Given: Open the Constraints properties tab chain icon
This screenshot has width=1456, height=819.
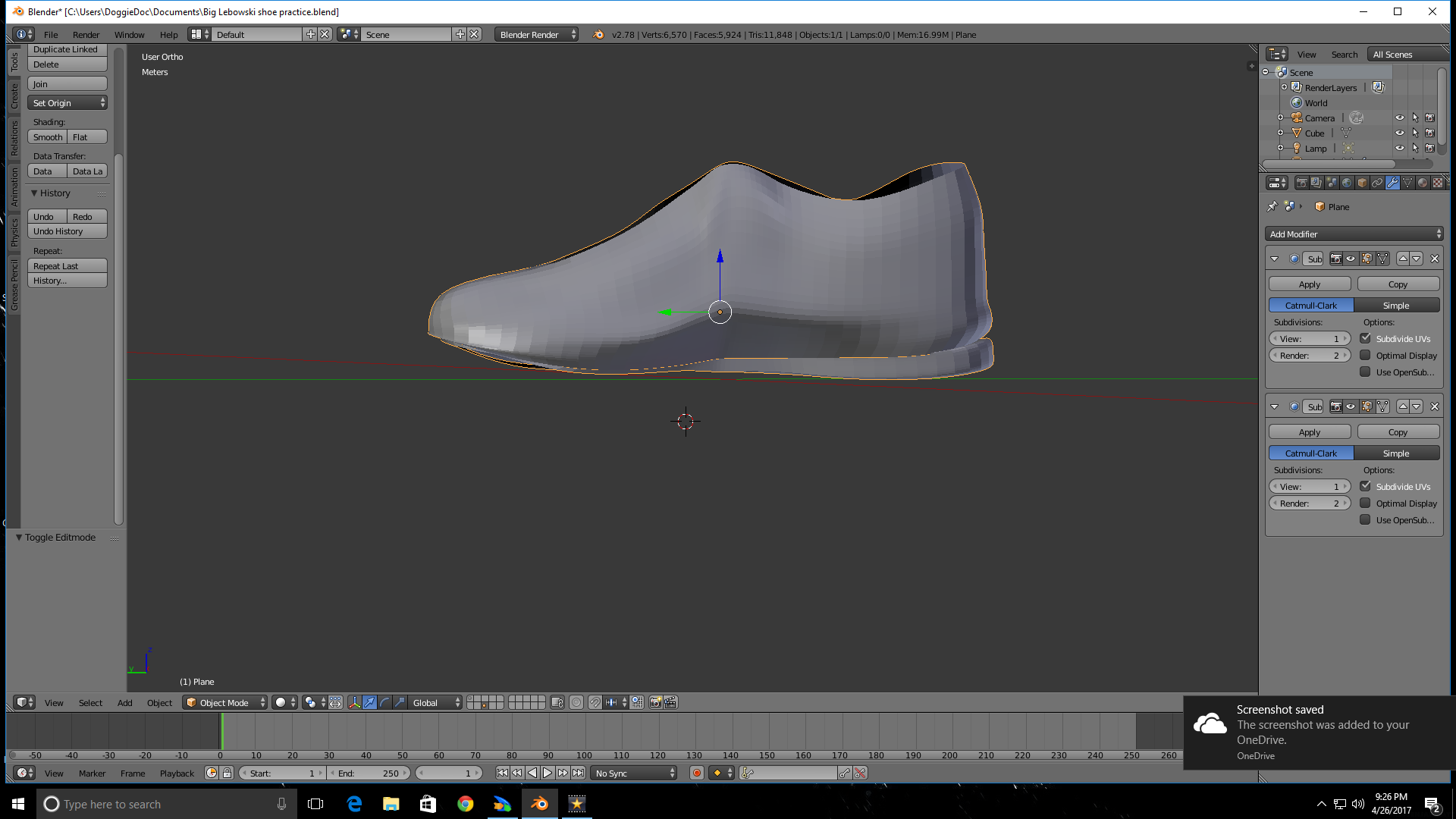Looking at the screenshot, I should coord(1377,183).
